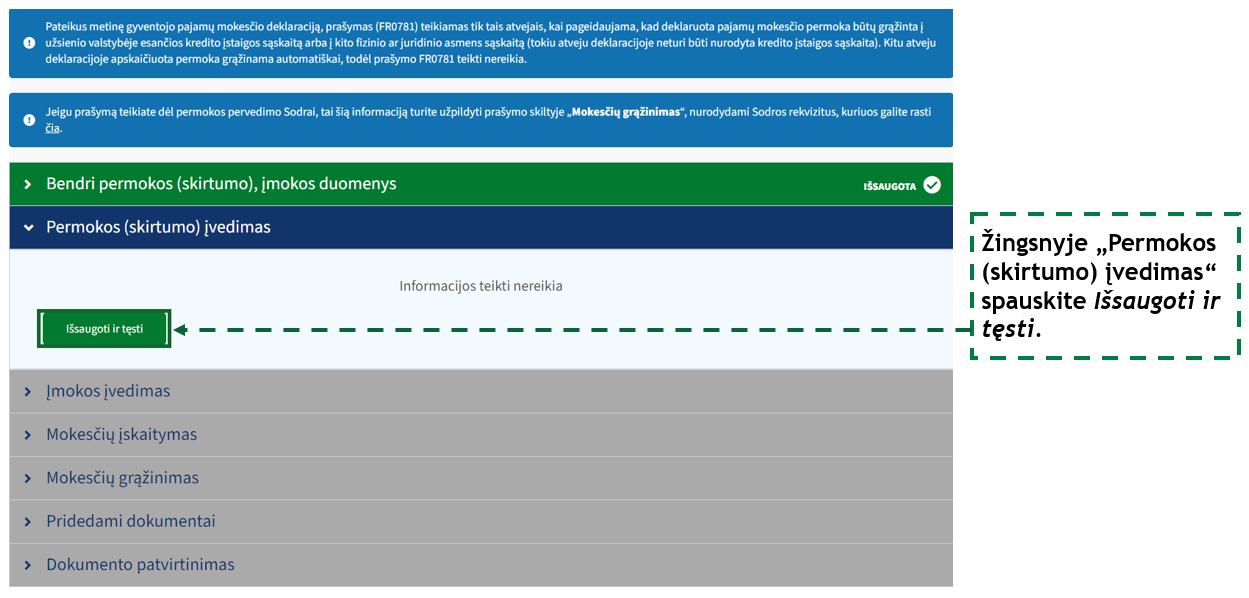Click the bold "Mokesčių grąžinimas" text in the notice
1249x598 pixels.
[625, 112]
